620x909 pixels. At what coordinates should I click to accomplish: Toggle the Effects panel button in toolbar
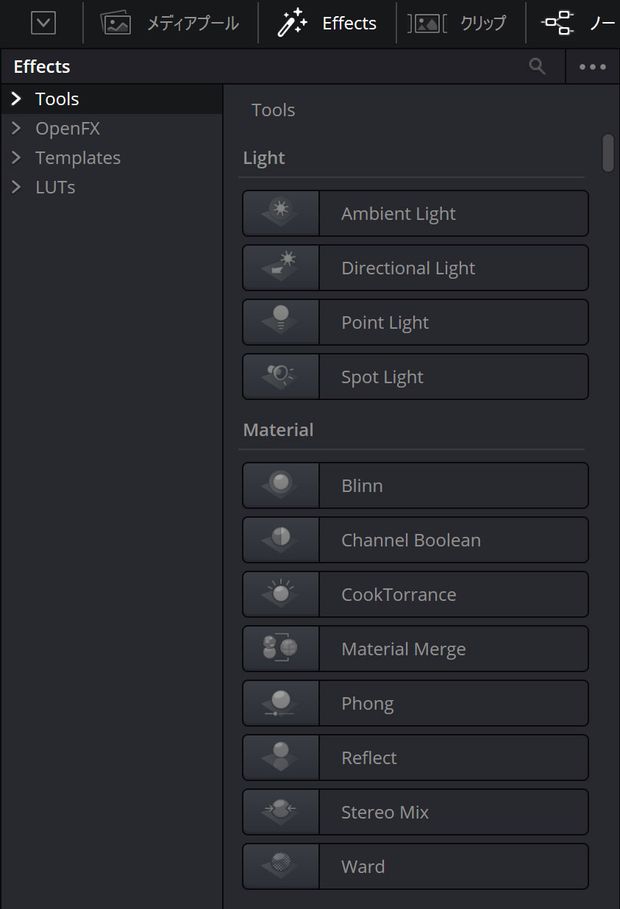(x=327, y=23)
